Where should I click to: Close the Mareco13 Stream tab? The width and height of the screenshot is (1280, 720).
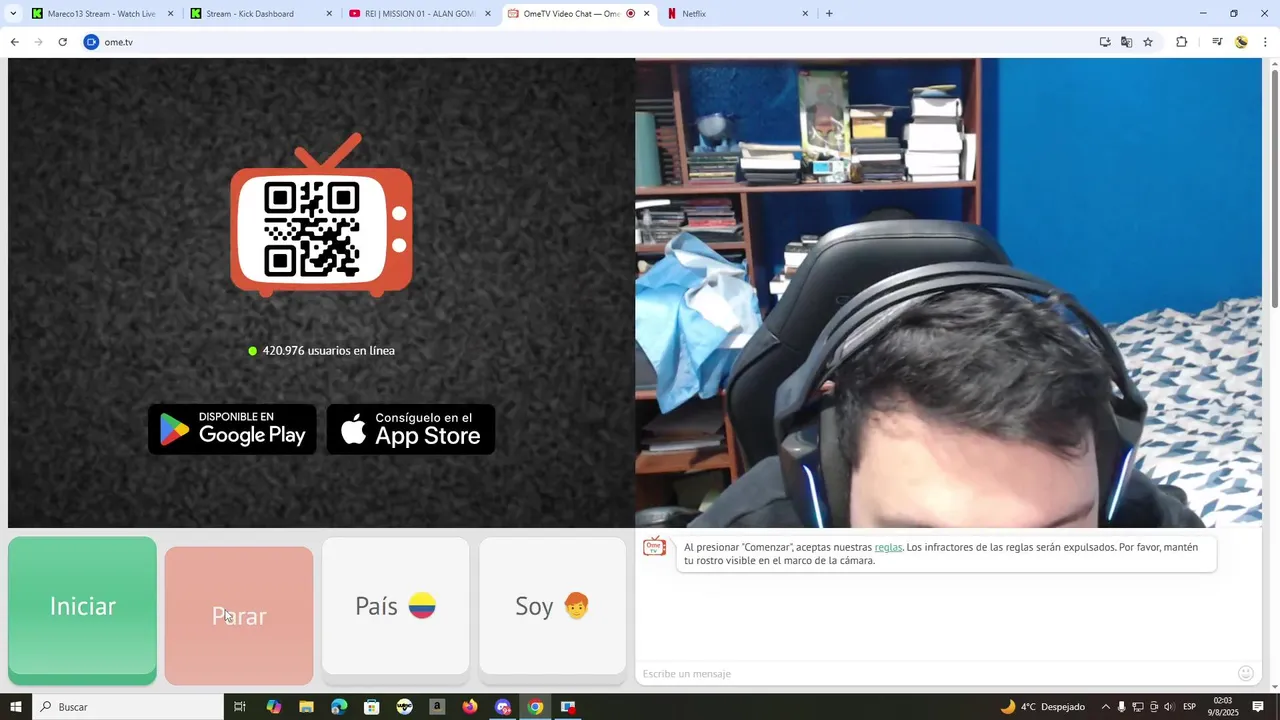170,14
